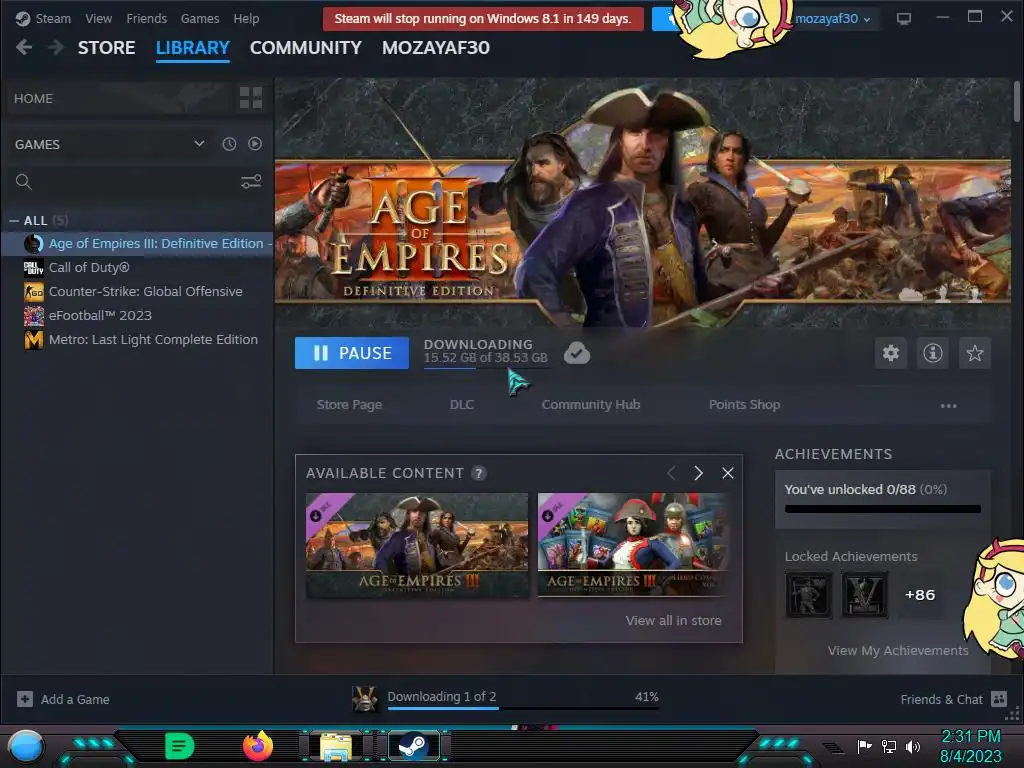Click View My Achievements

click(x=898, y=650)
